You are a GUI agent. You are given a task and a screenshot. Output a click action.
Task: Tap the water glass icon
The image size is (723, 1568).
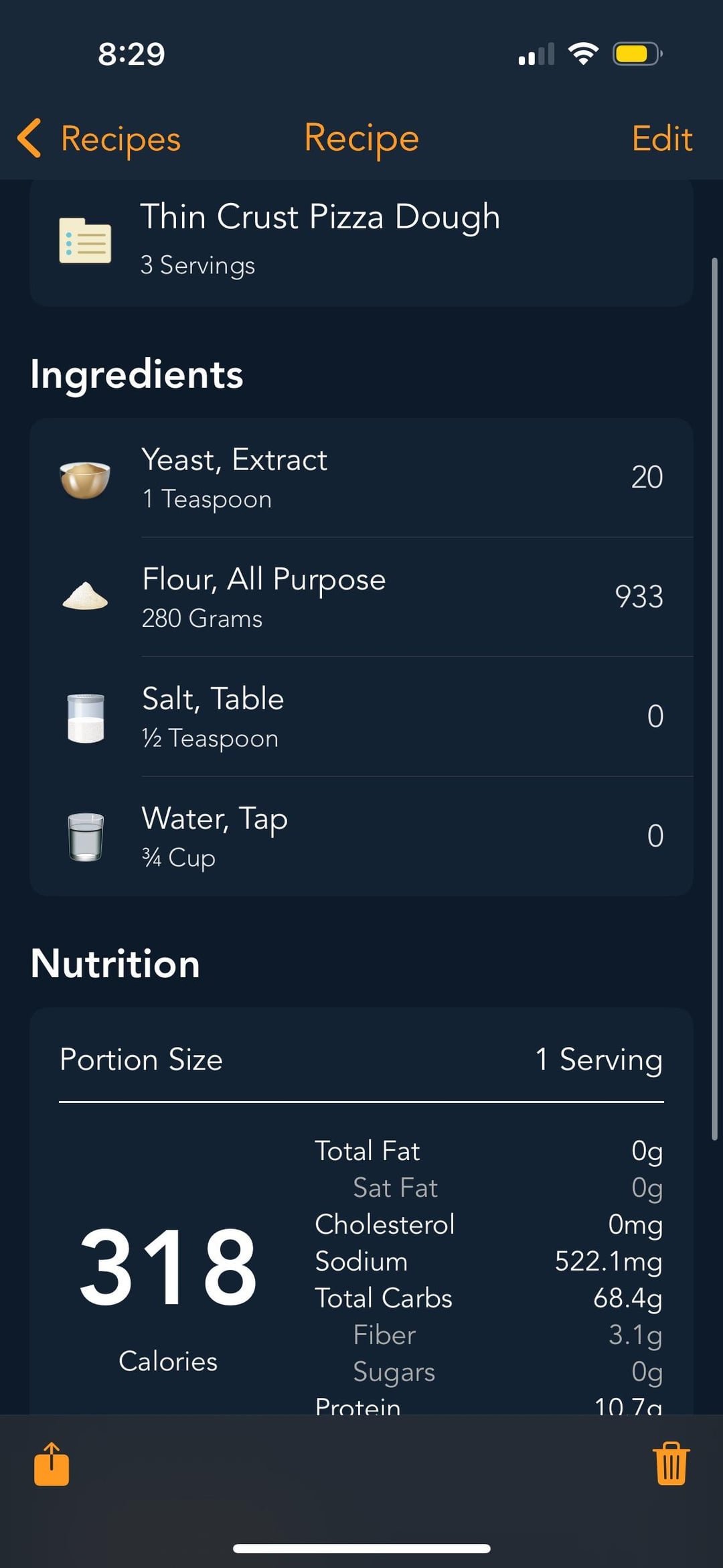pos(86,837)
